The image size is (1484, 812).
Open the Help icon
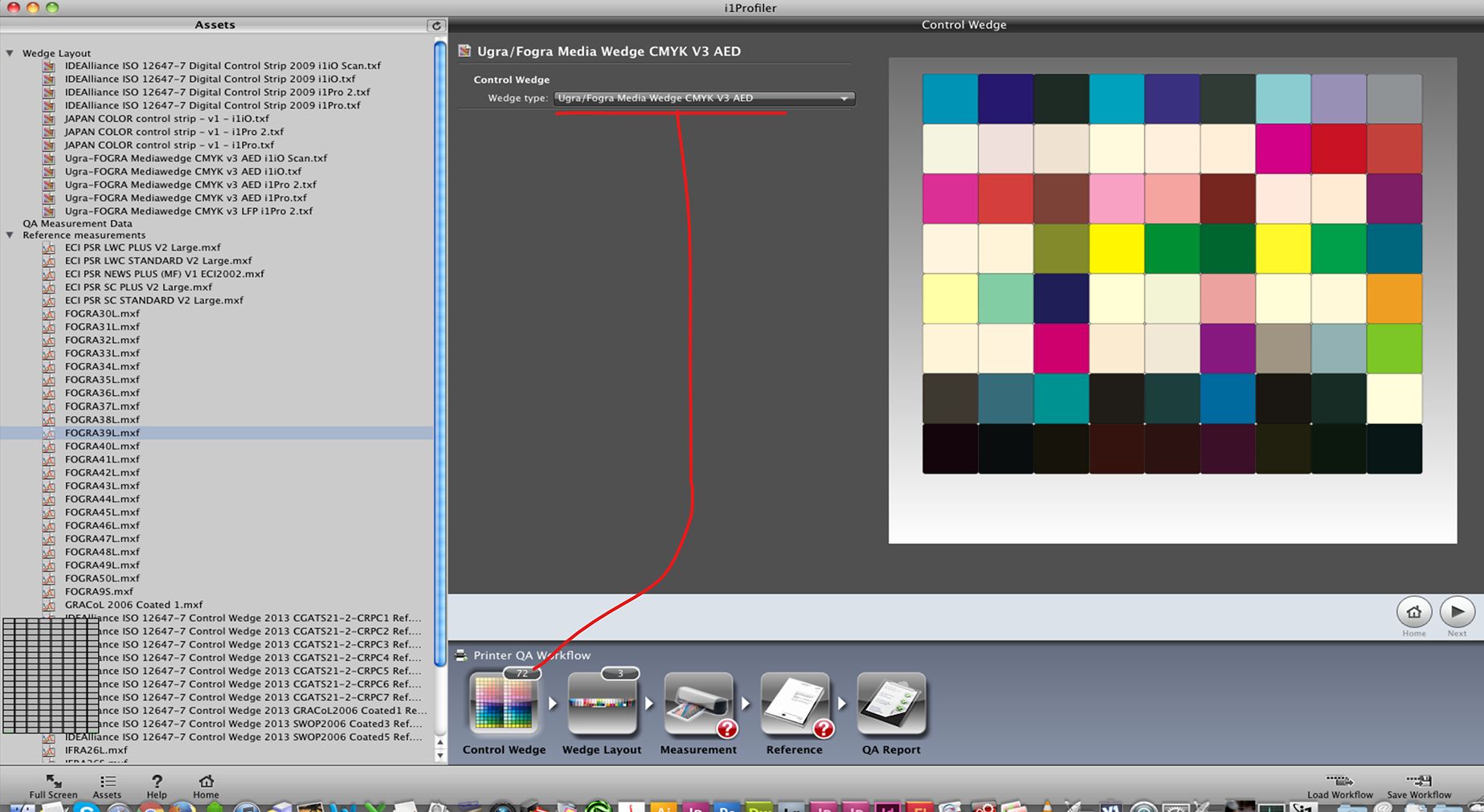[157, 785]
